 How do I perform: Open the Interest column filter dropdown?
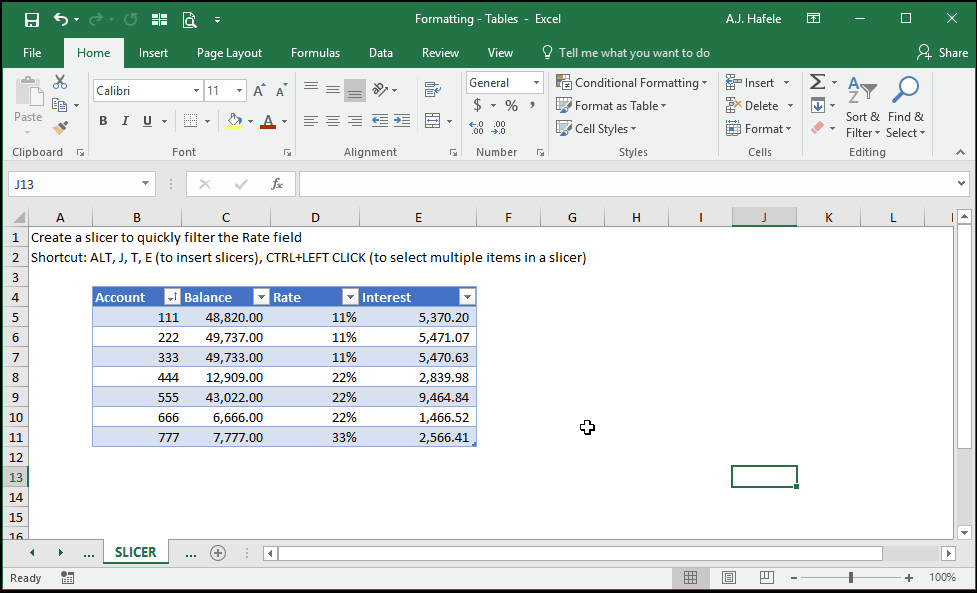(x=467, y=297)
